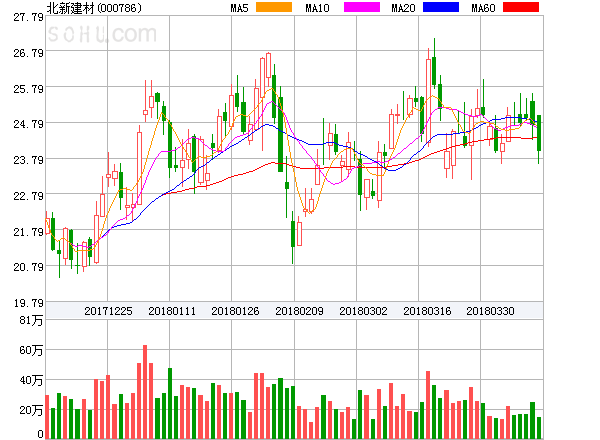Click the 25.79 price axis label
This screenshot has width=600, height=440.
coord(28,89)
